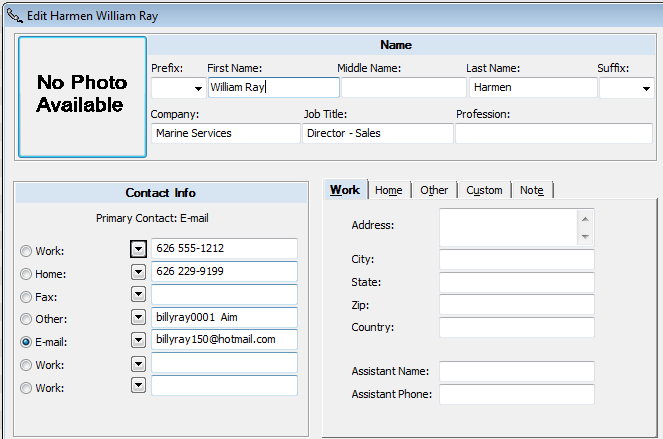
Task: Select the first Work radio button
Action: (26, 251)
